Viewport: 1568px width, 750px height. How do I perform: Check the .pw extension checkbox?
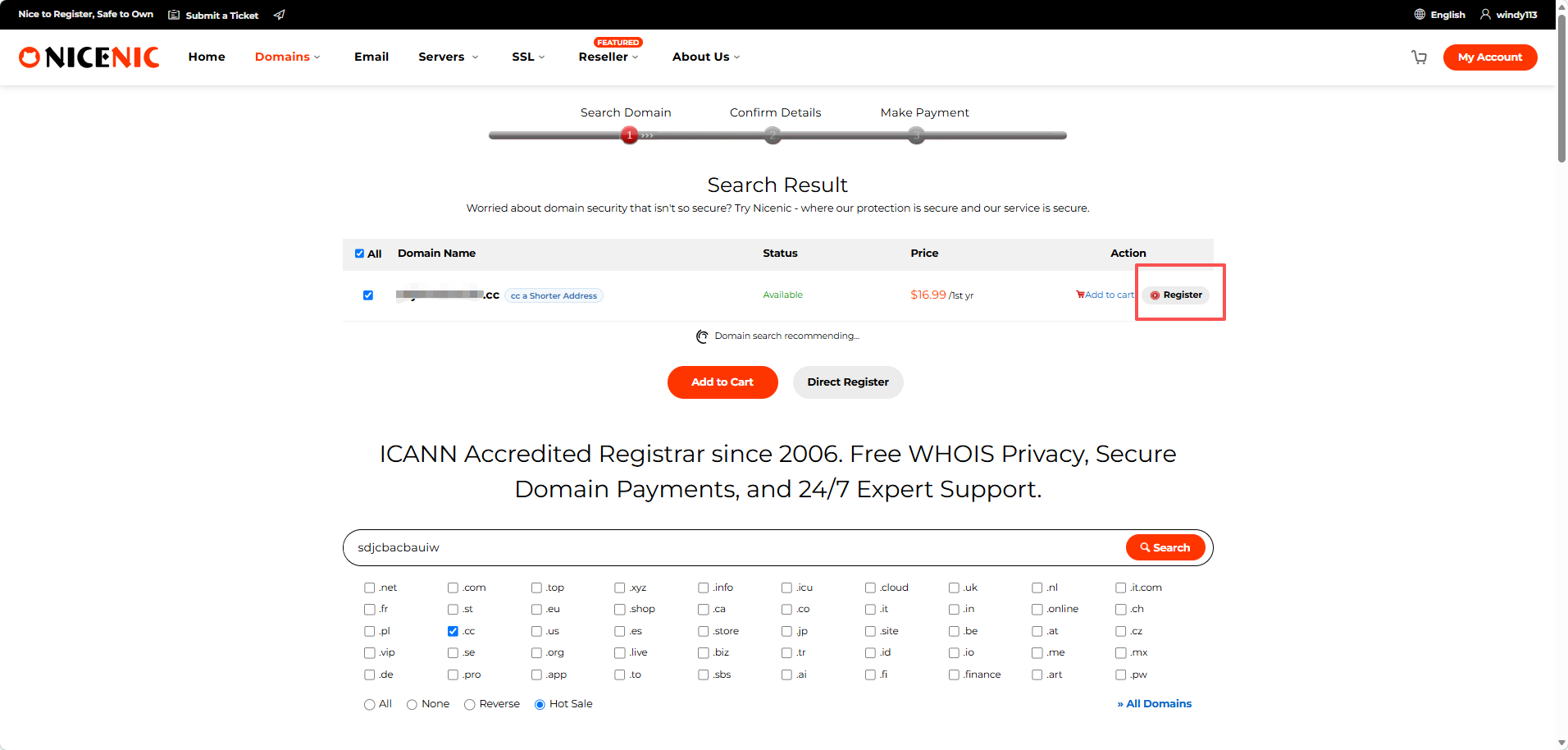[1121, 675]
